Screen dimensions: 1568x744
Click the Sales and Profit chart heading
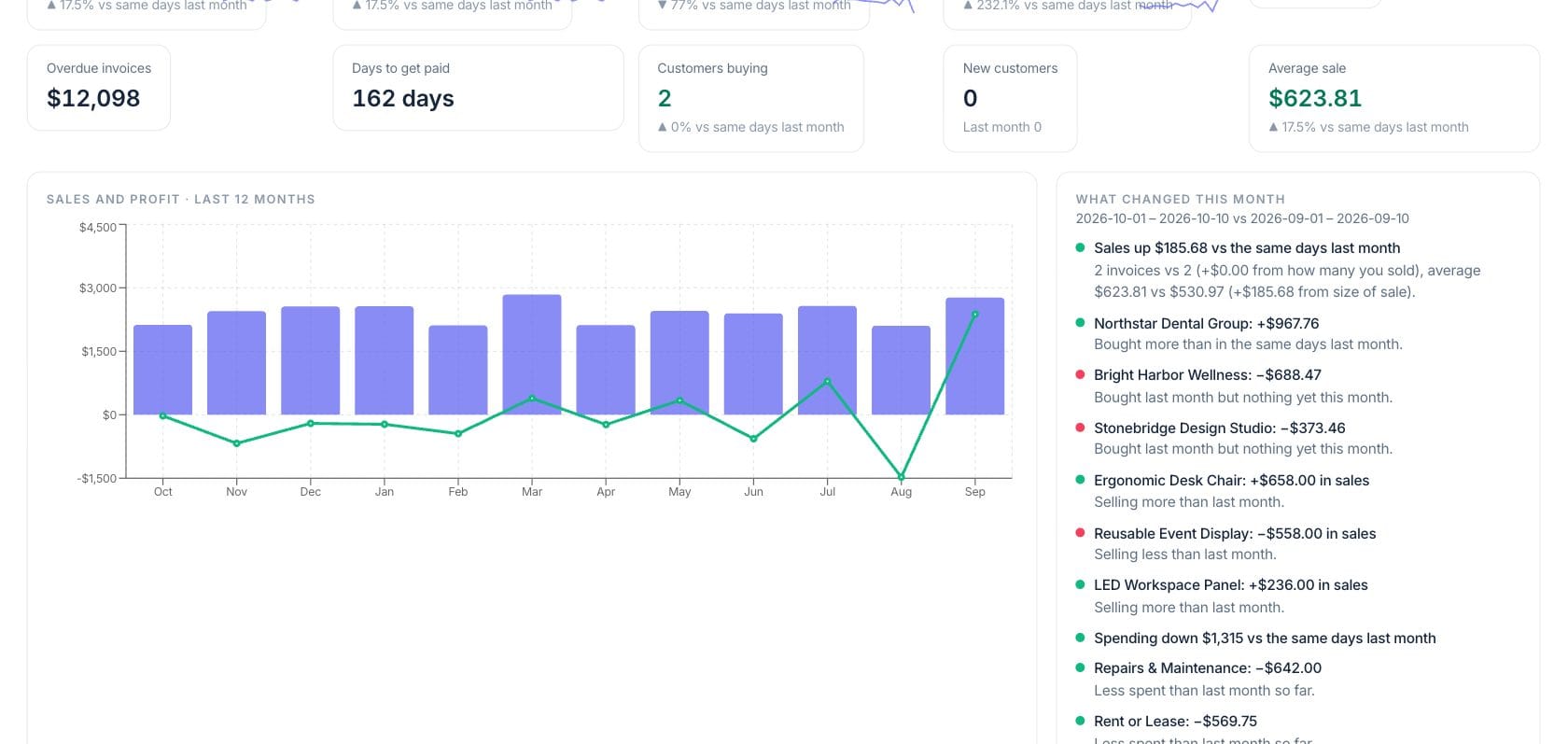pos(181,199)
